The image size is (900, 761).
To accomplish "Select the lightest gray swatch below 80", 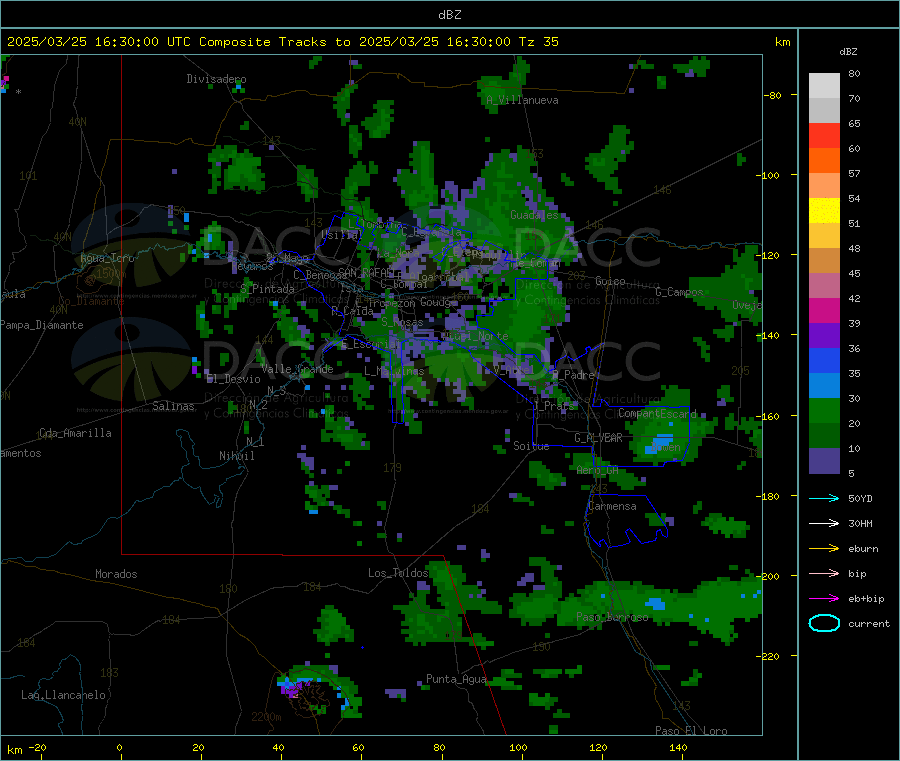I will tap(824, 86).
